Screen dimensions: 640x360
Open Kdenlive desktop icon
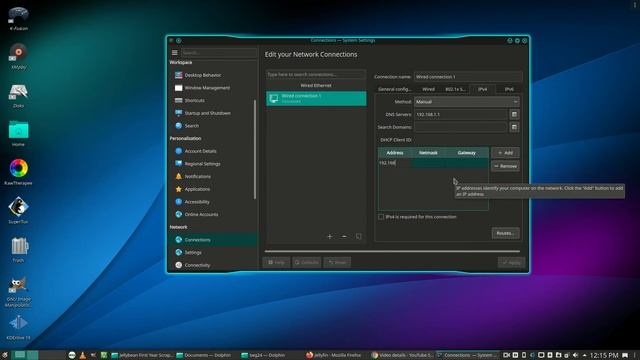tap(18, 327)
